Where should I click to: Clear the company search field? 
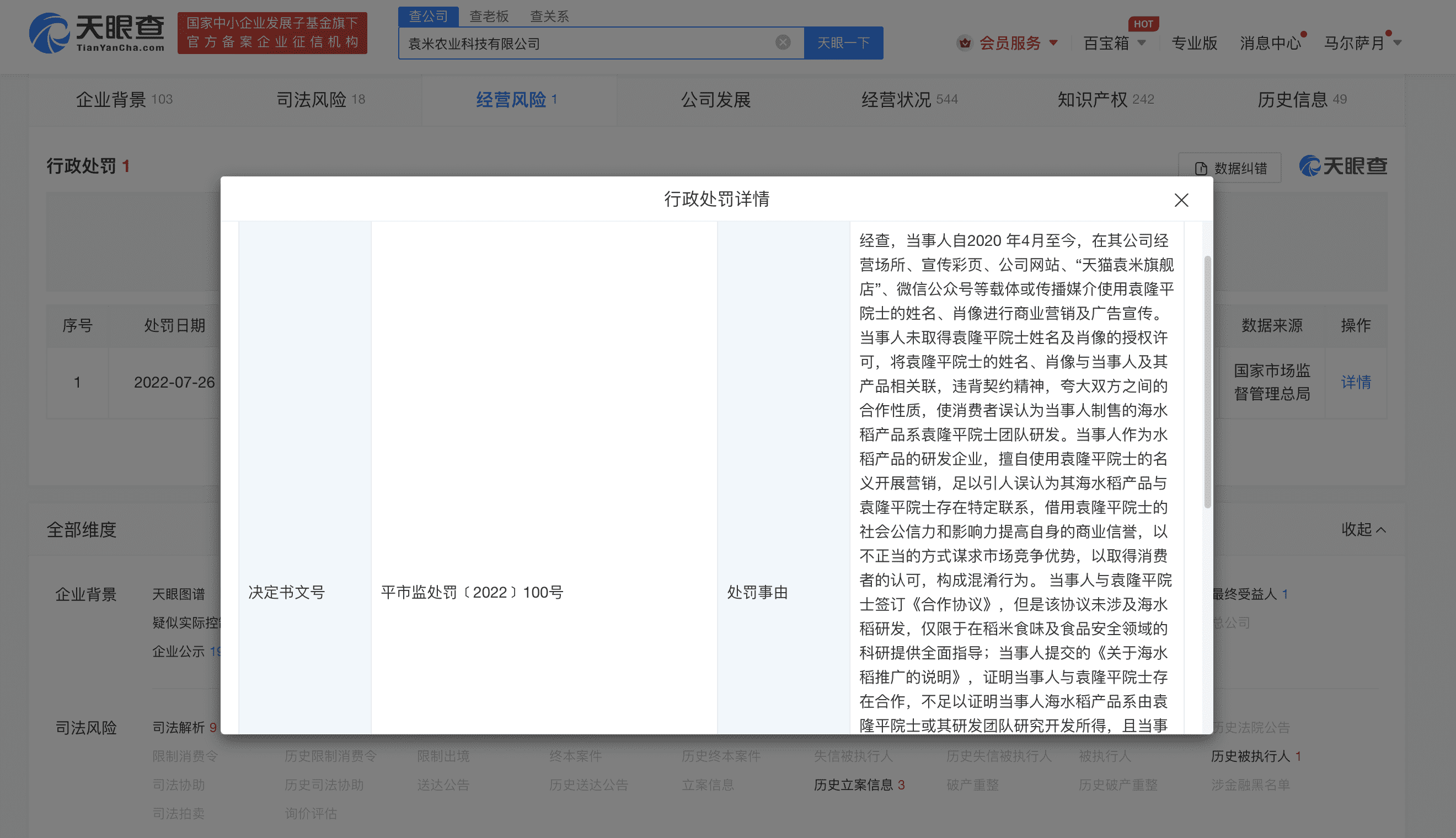(783, 42)
